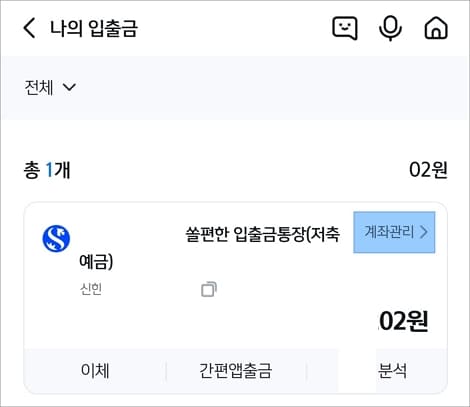Tap the 예금) account name continuation

pyautogui.click(x=96, y=262)
